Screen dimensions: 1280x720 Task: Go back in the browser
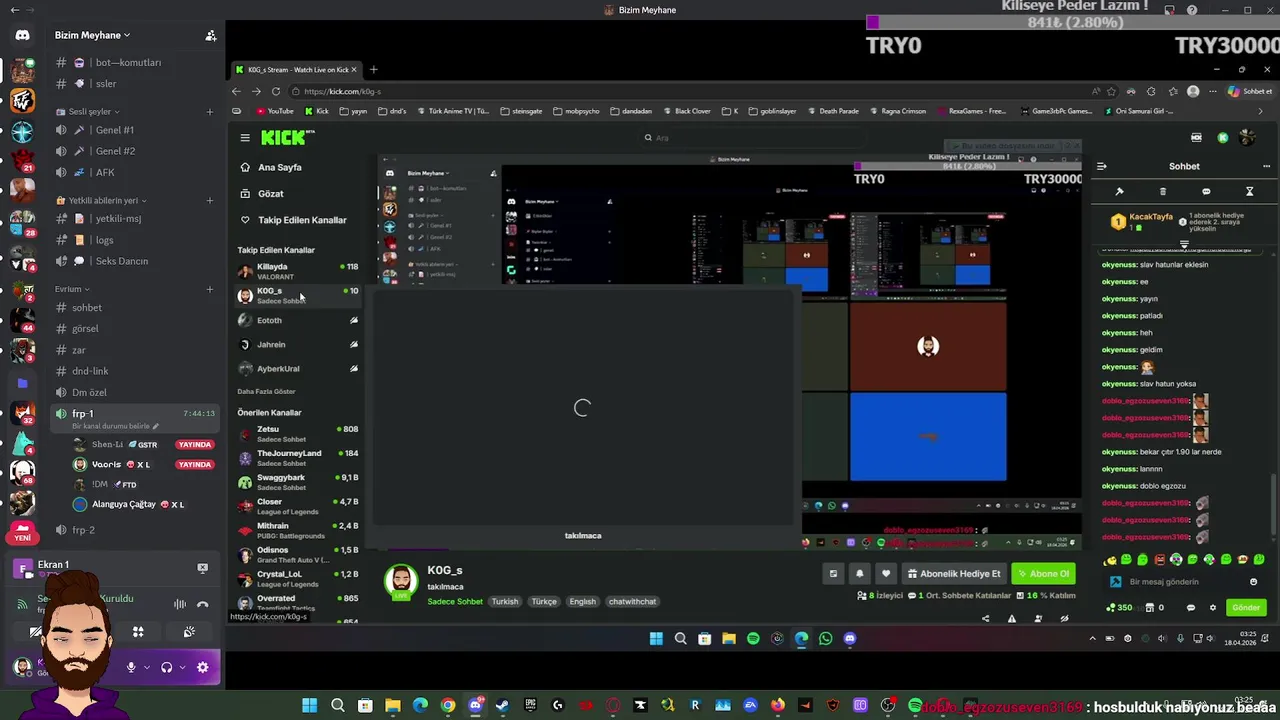pyautogui.click(x=237, y=91)
